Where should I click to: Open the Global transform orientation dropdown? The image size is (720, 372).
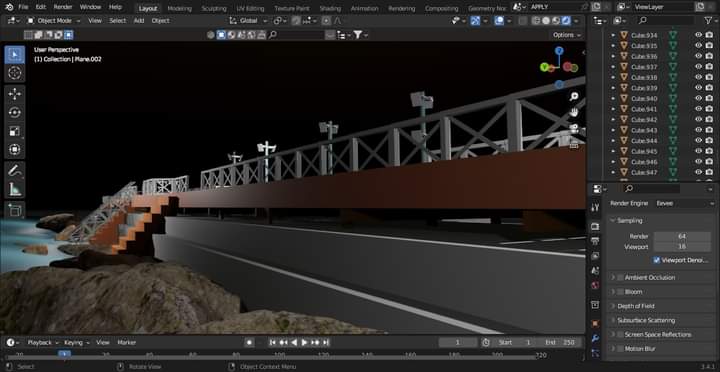pos(248,21)
